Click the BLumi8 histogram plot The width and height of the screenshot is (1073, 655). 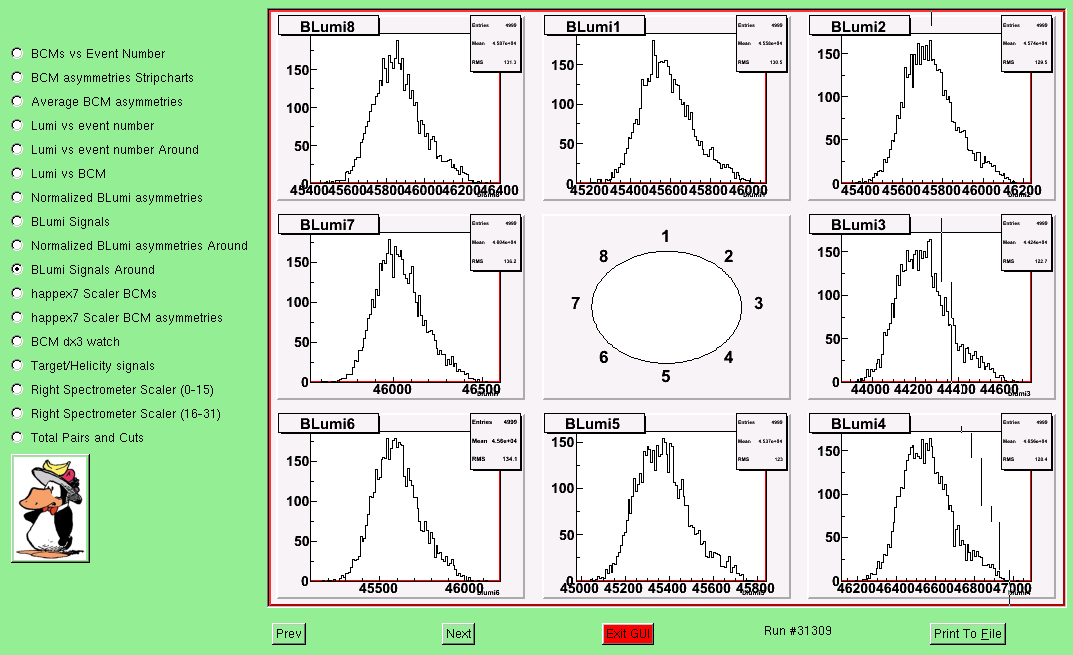pos(401,108)
